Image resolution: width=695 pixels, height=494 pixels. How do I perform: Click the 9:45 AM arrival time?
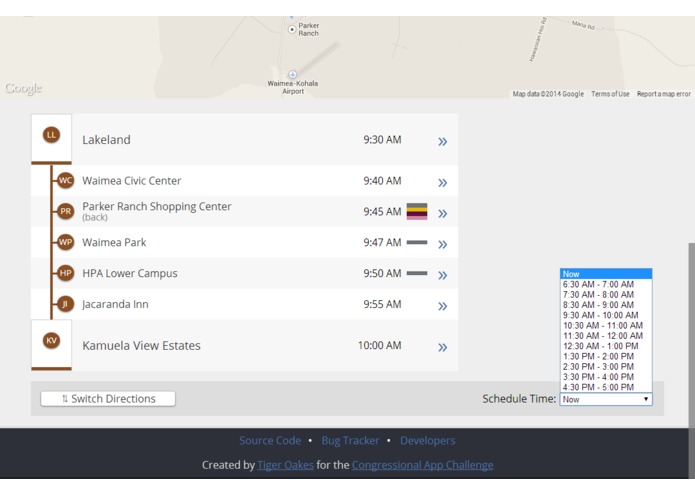[382, 211]
